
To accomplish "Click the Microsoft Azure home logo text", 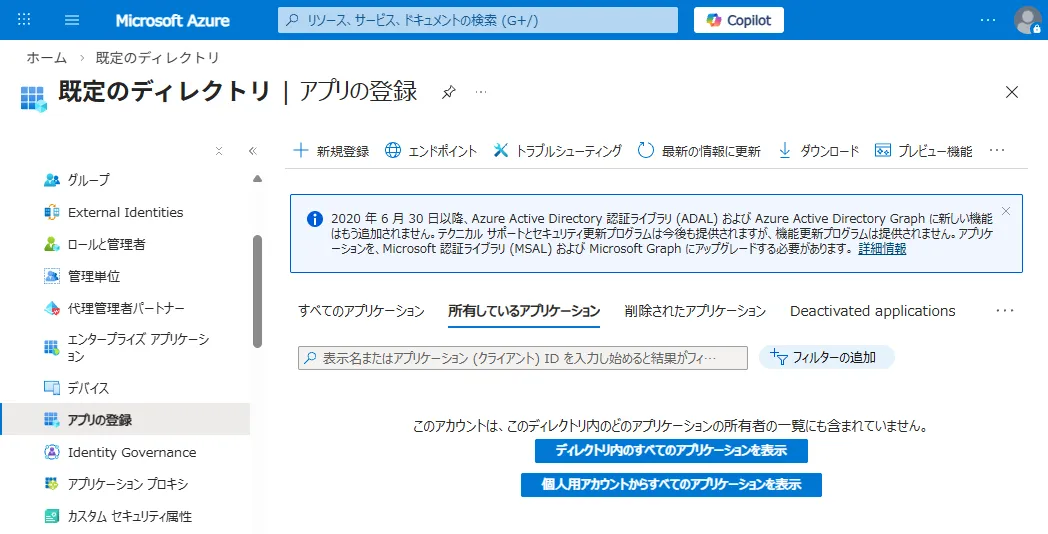I will [172, 20].
